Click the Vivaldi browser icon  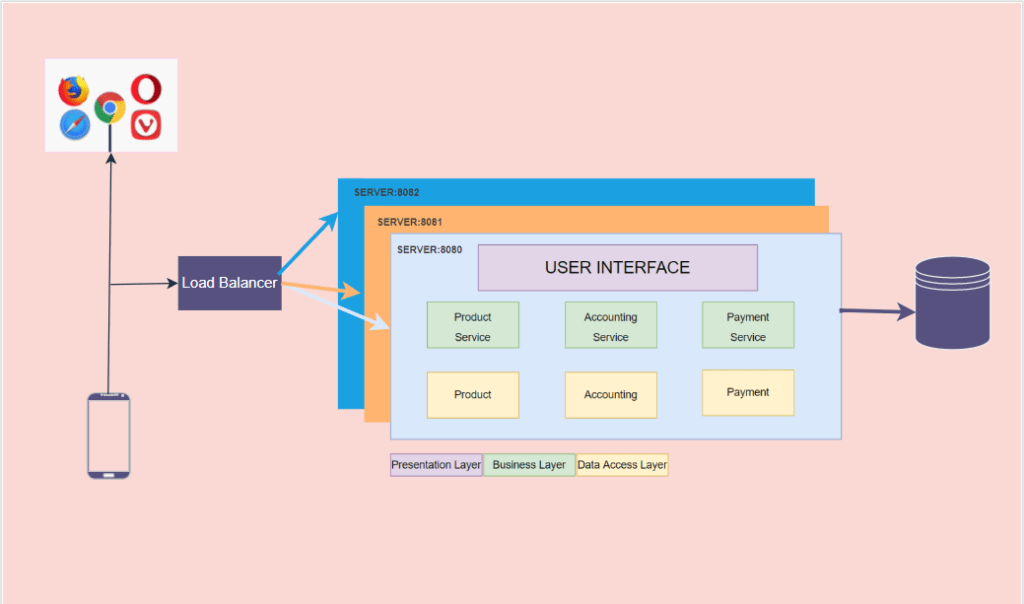pyautogui.click(x=147, y=125)
